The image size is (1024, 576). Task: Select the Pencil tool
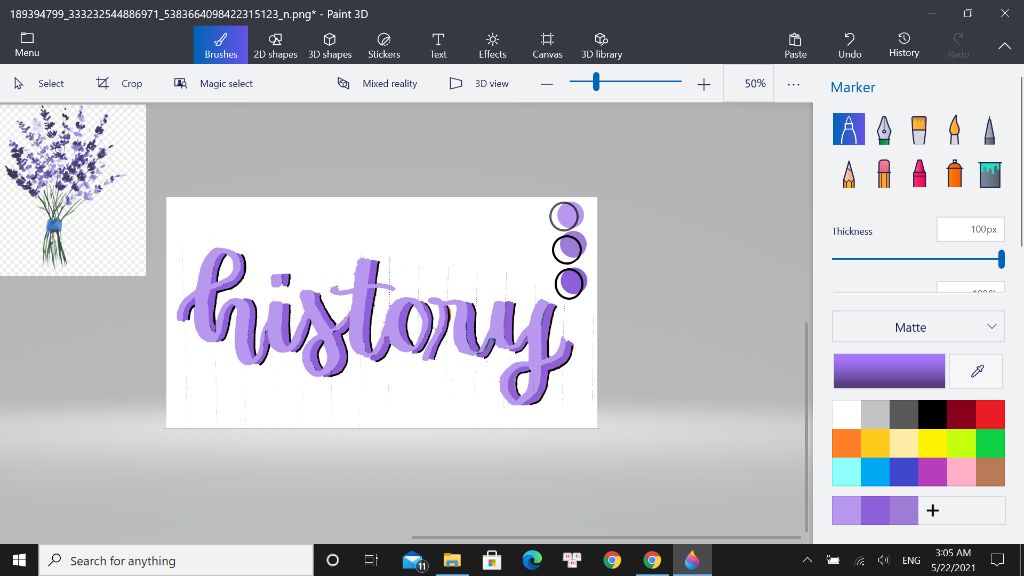coord(848,174)
